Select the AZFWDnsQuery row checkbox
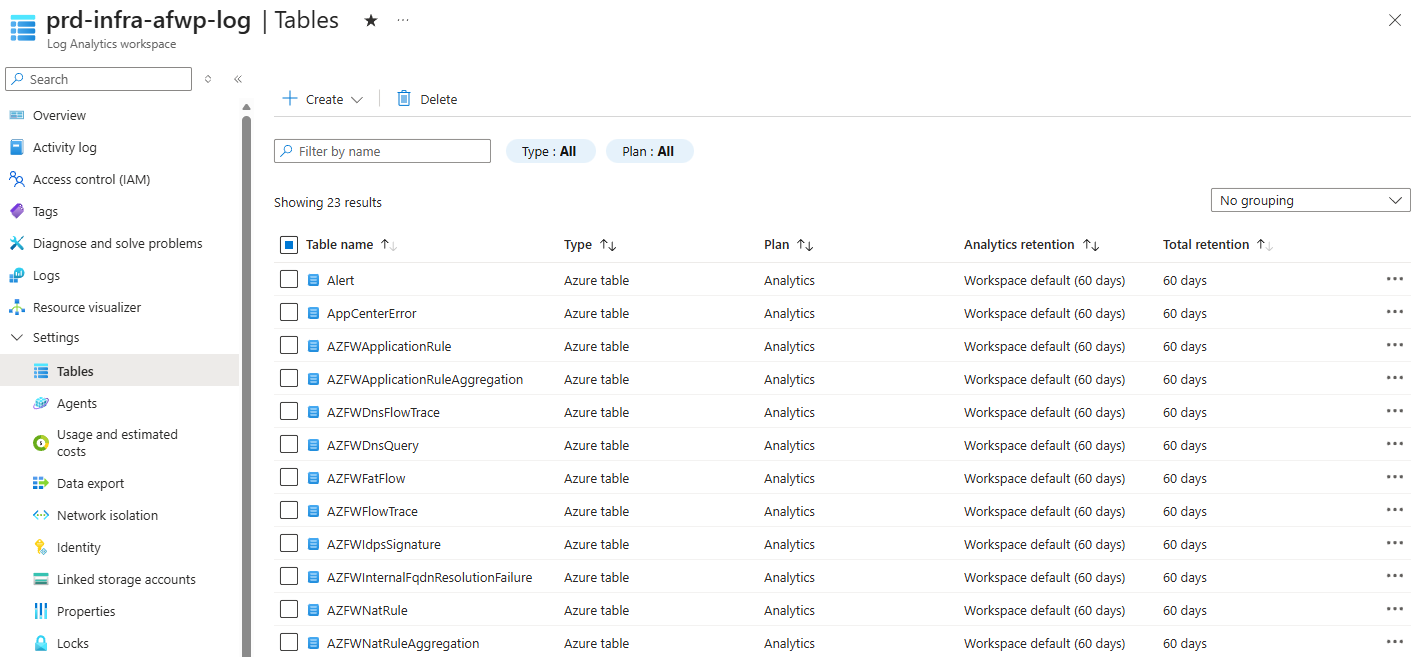Image resolution: width=1420 pixels, height=657 pixels. [289, 445]
